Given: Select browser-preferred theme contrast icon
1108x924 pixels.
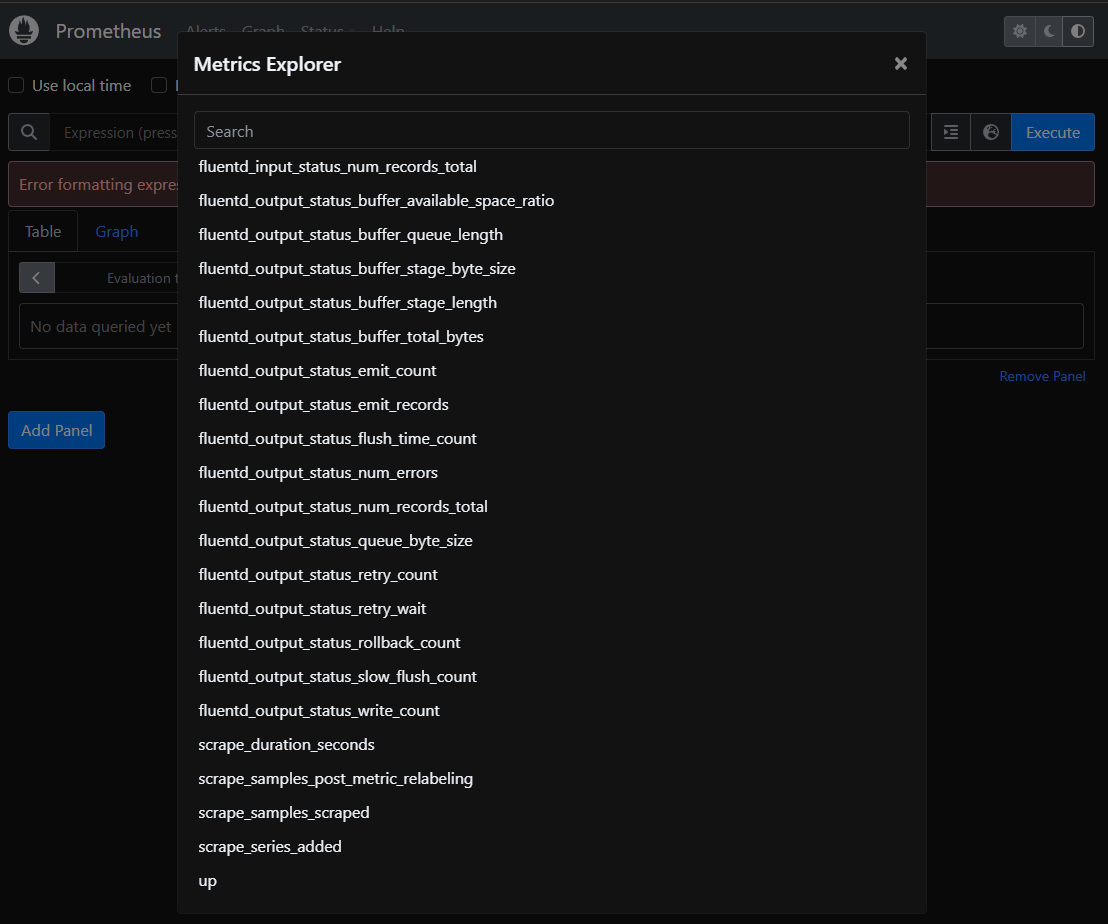Looking at the screenshot, I should 1078,31.
